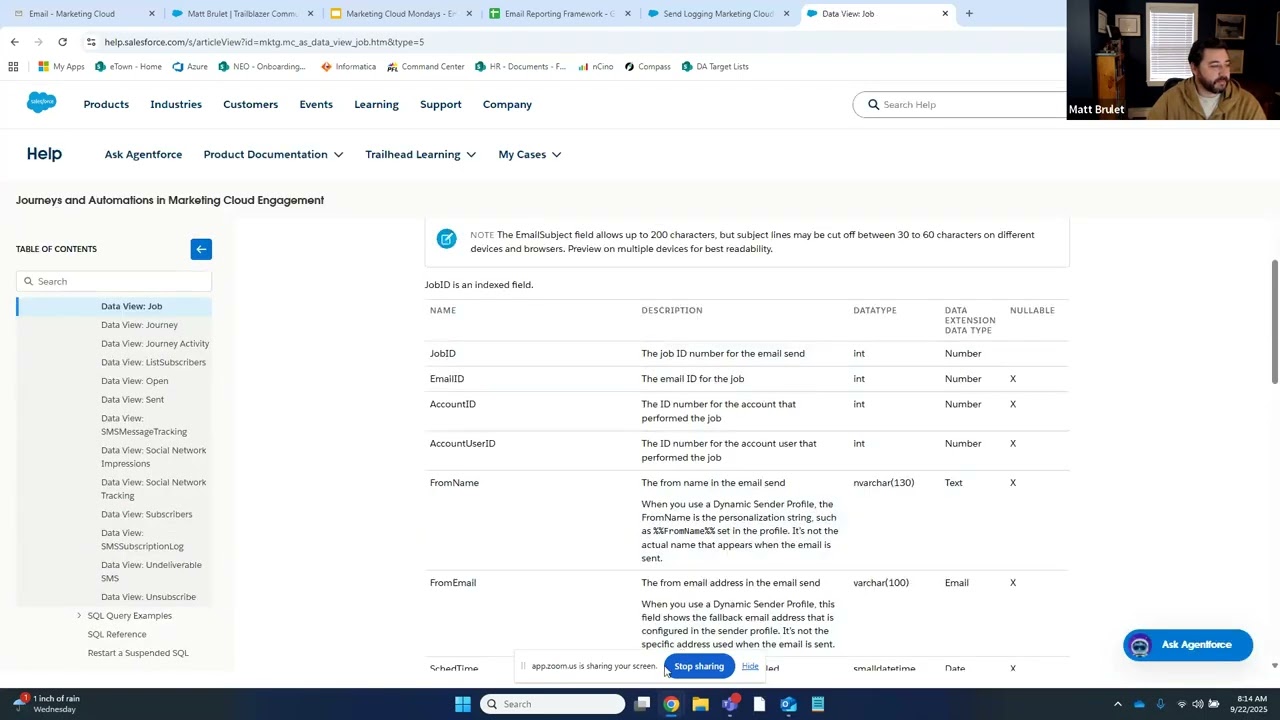Viewport: 1280px width, 720px height.
Task: Open Data View: Journey in the contents
Action: [139, 325]
